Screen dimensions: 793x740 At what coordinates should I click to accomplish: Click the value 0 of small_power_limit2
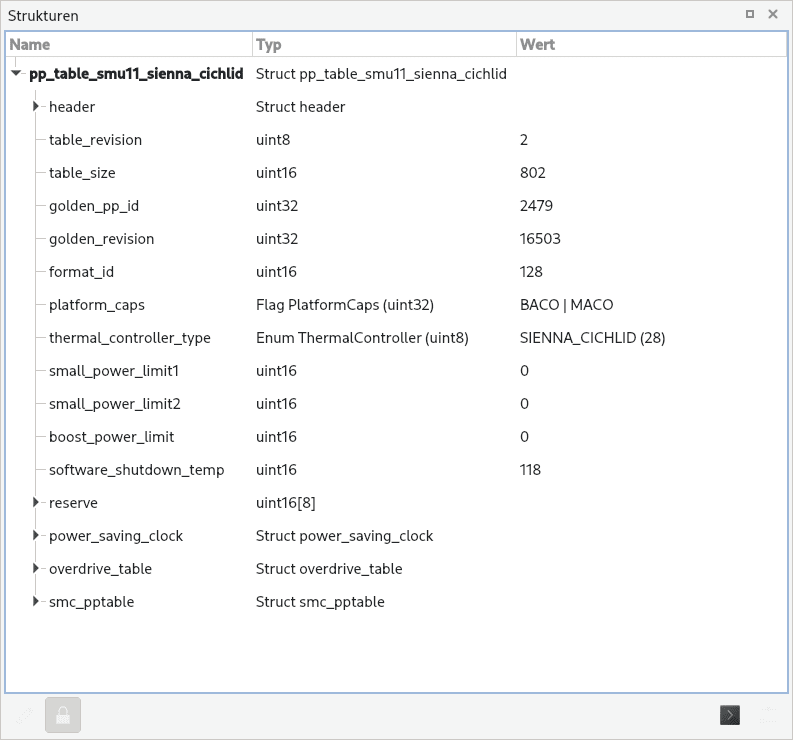(524, 404)
